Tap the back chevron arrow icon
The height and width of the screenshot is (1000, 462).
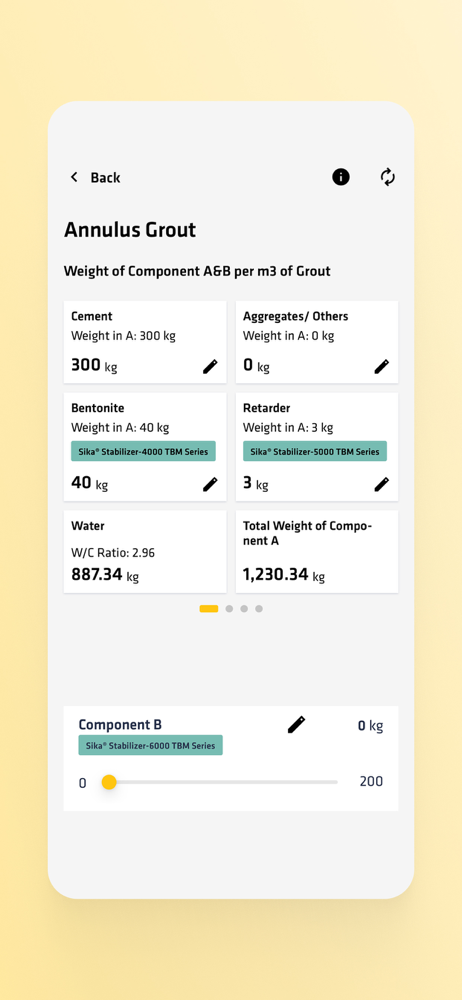(x=74, y=177)
